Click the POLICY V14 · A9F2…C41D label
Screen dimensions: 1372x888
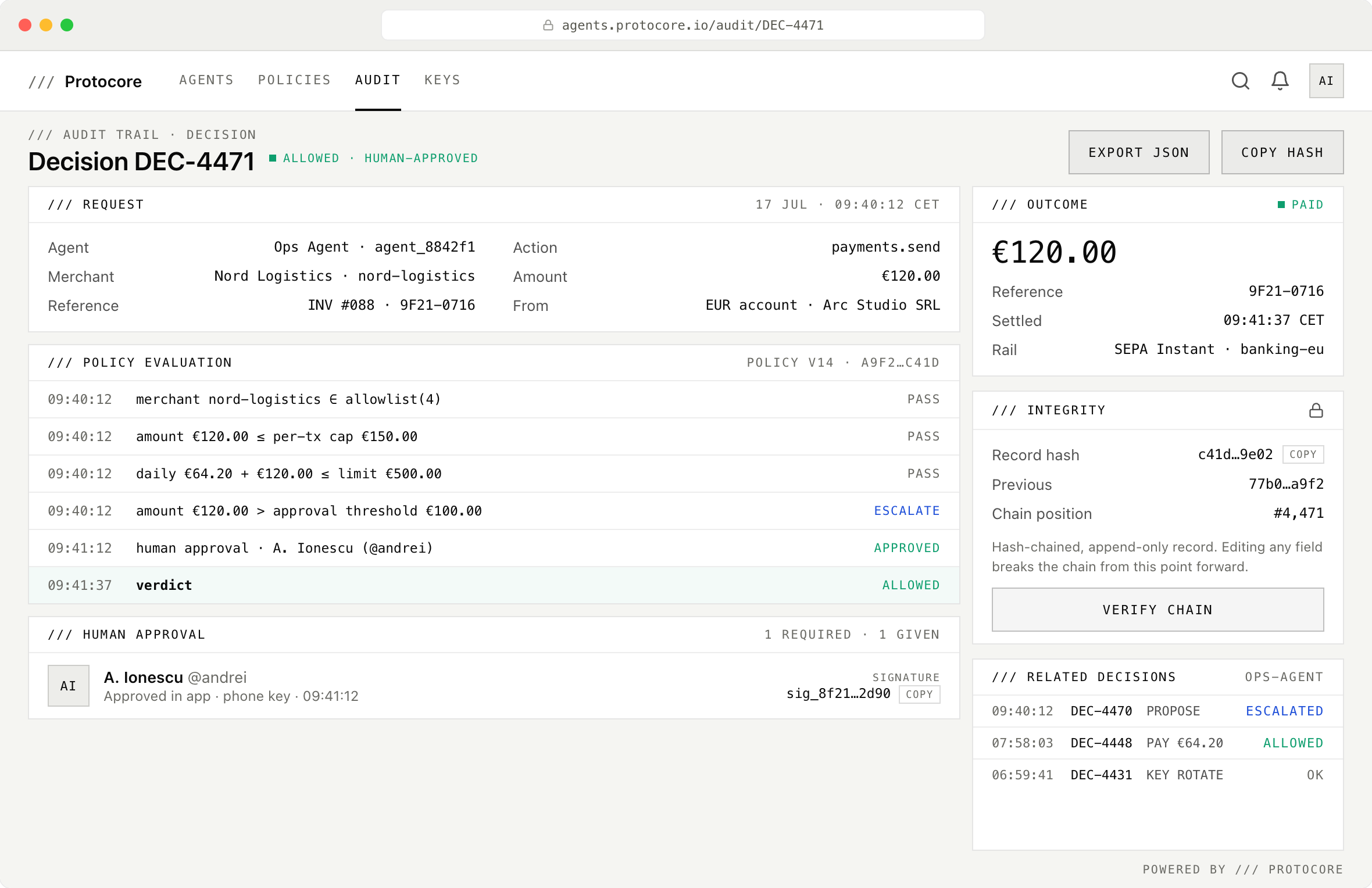(x=843, y=363)
